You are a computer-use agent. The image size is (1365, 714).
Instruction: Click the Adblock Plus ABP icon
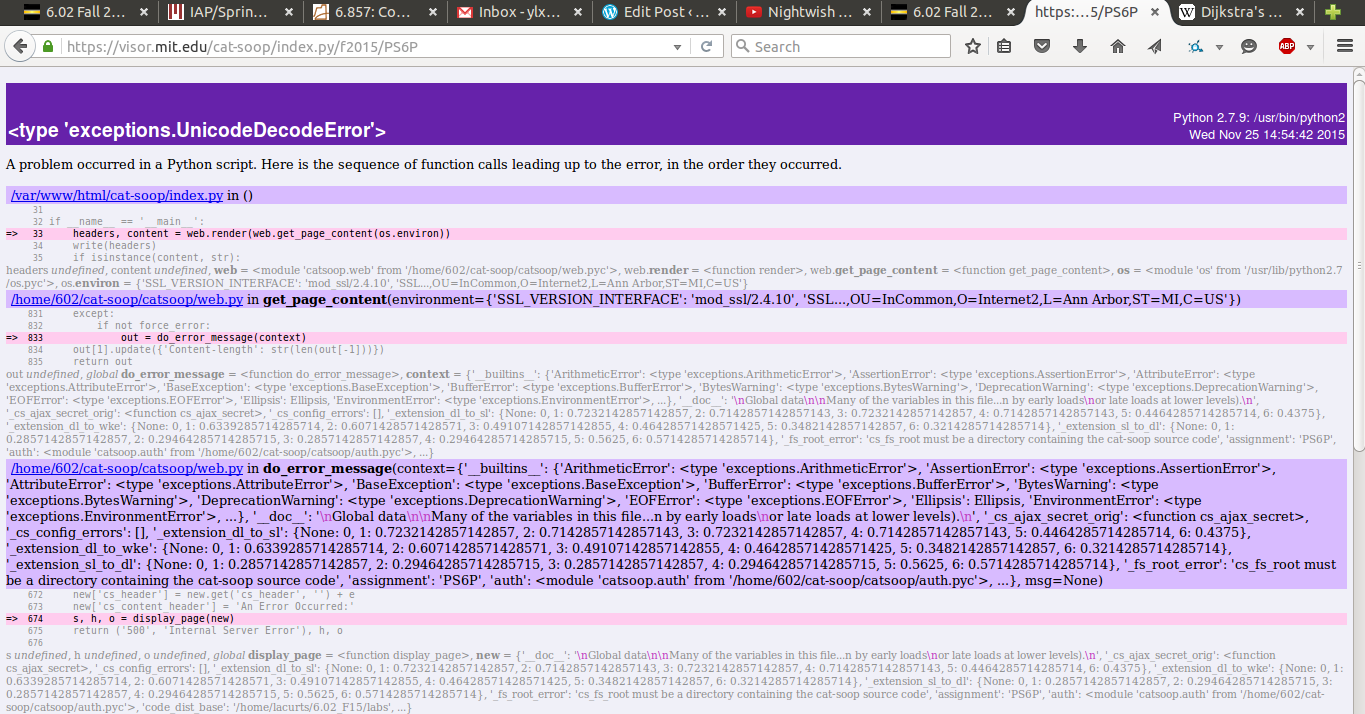tap(1287, 47)
